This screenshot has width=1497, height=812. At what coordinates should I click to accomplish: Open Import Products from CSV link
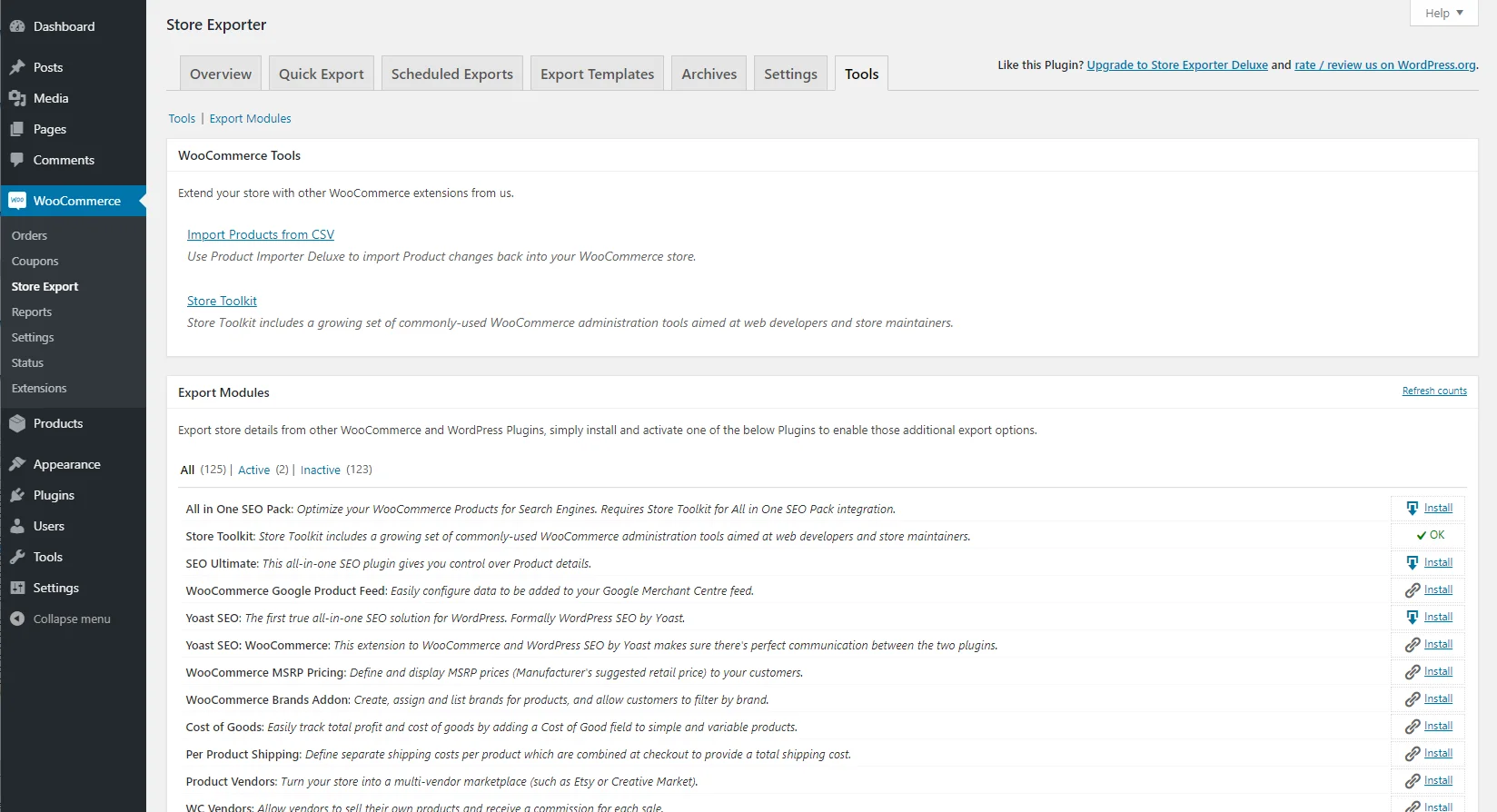(x=261, y=234)
